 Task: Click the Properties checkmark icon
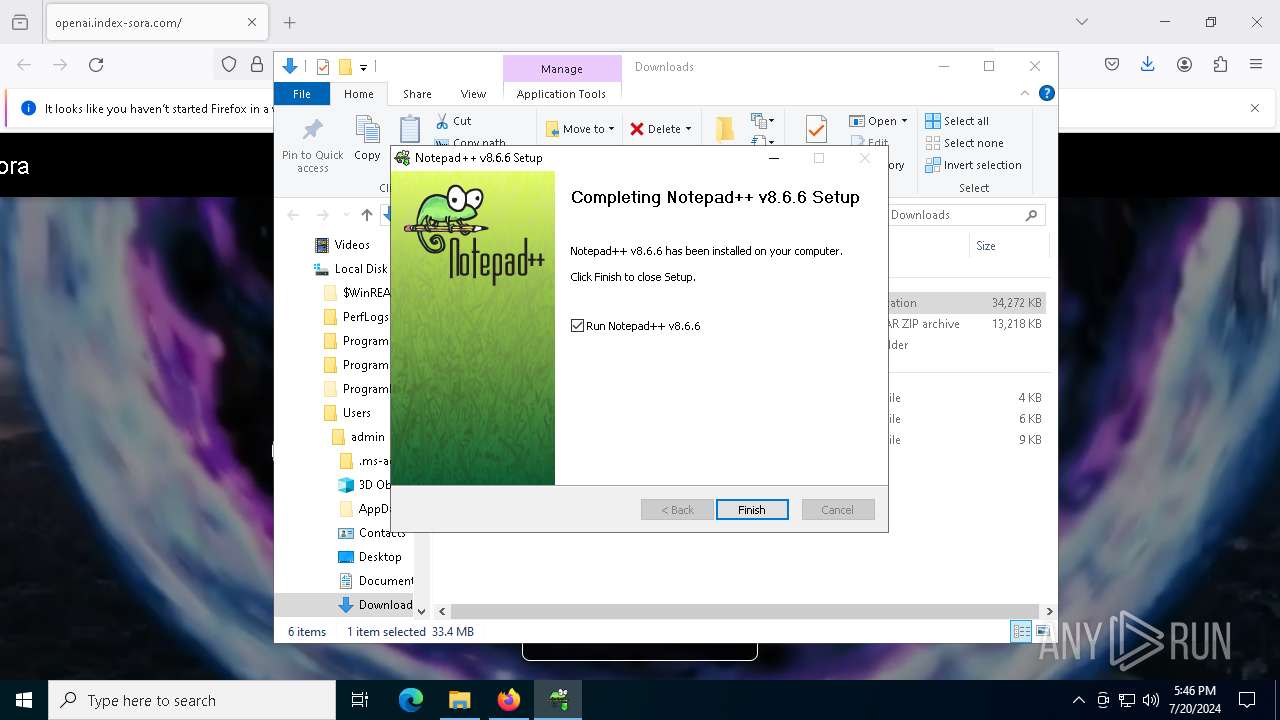[x=816, y=130]
